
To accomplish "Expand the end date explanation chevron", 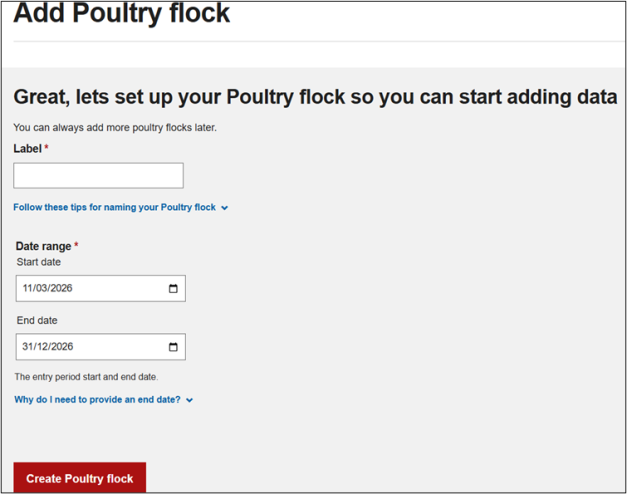I will (189, 400).
